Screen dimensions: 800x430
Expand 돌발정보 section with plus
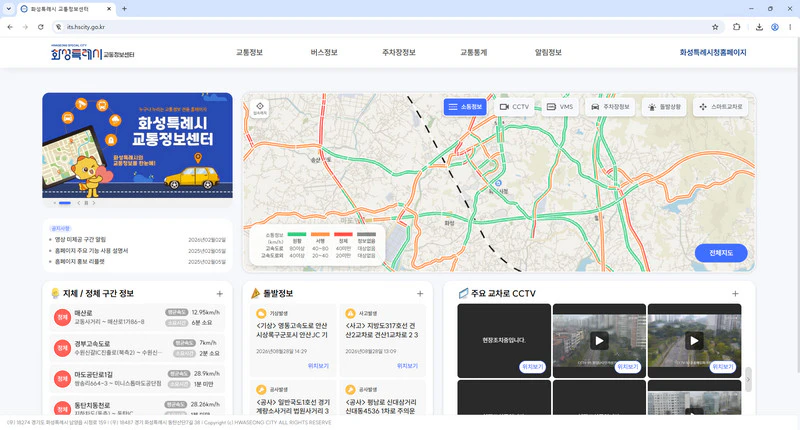[x=420, y=294]
